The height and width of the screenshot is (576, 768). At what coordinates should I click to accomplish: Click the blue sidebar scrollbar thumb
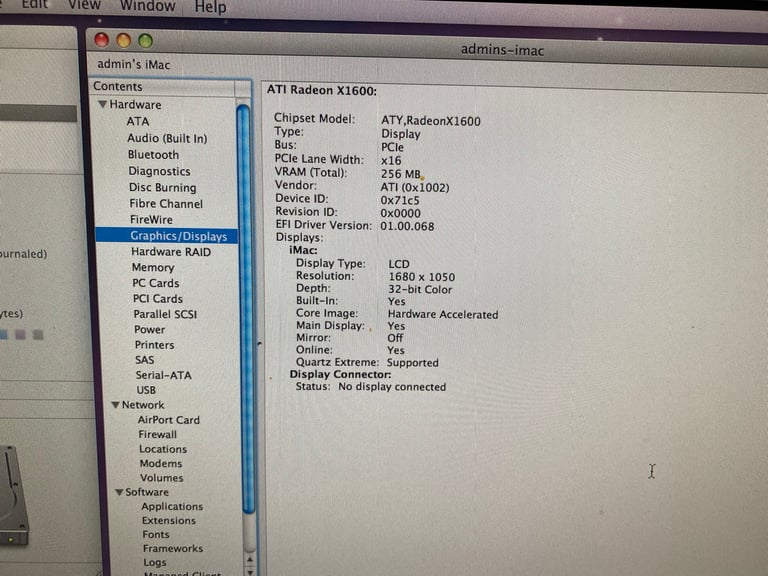point(246,309)
